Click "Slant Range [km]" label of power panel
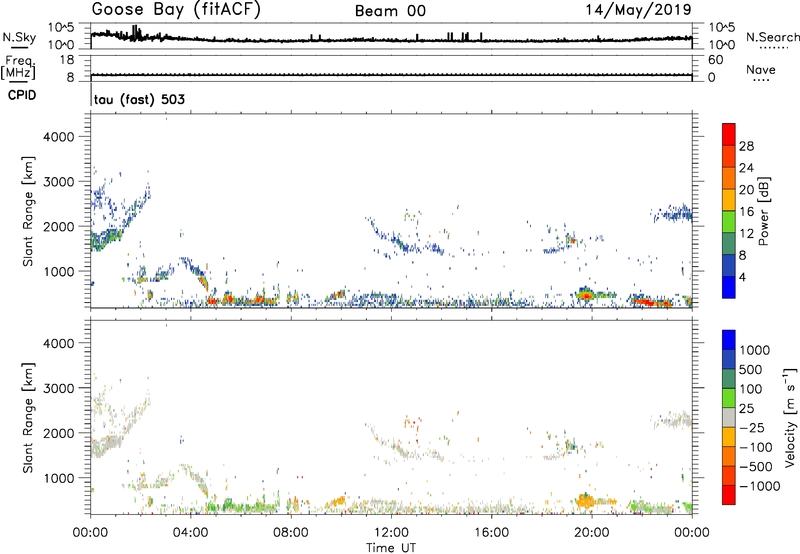The height and width of the screenshot is (554, 800). click(28, 211)
